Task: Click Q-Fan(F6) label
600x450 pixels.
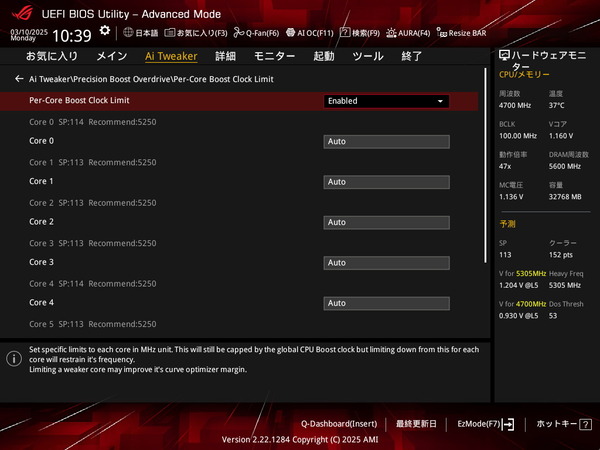Action: pos(262,33)
